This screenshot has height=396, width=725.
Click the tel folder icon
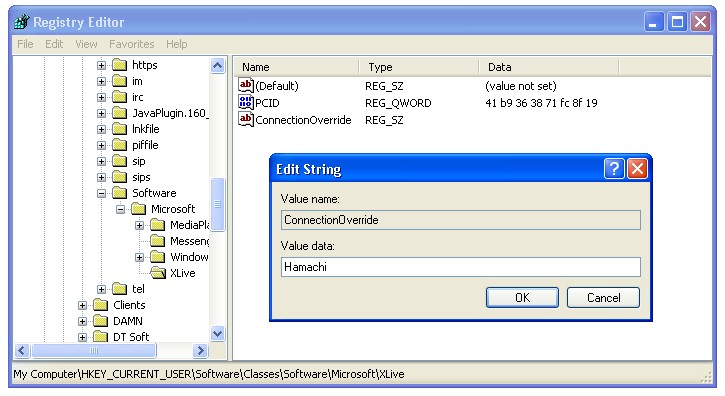click(120, 289)
